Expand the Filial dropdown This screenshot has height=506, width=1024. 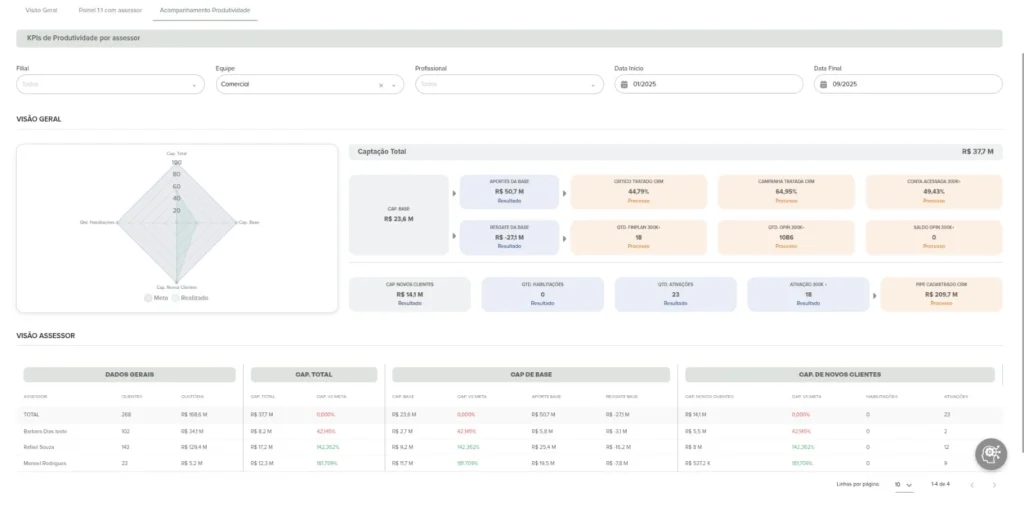[194, 85]
